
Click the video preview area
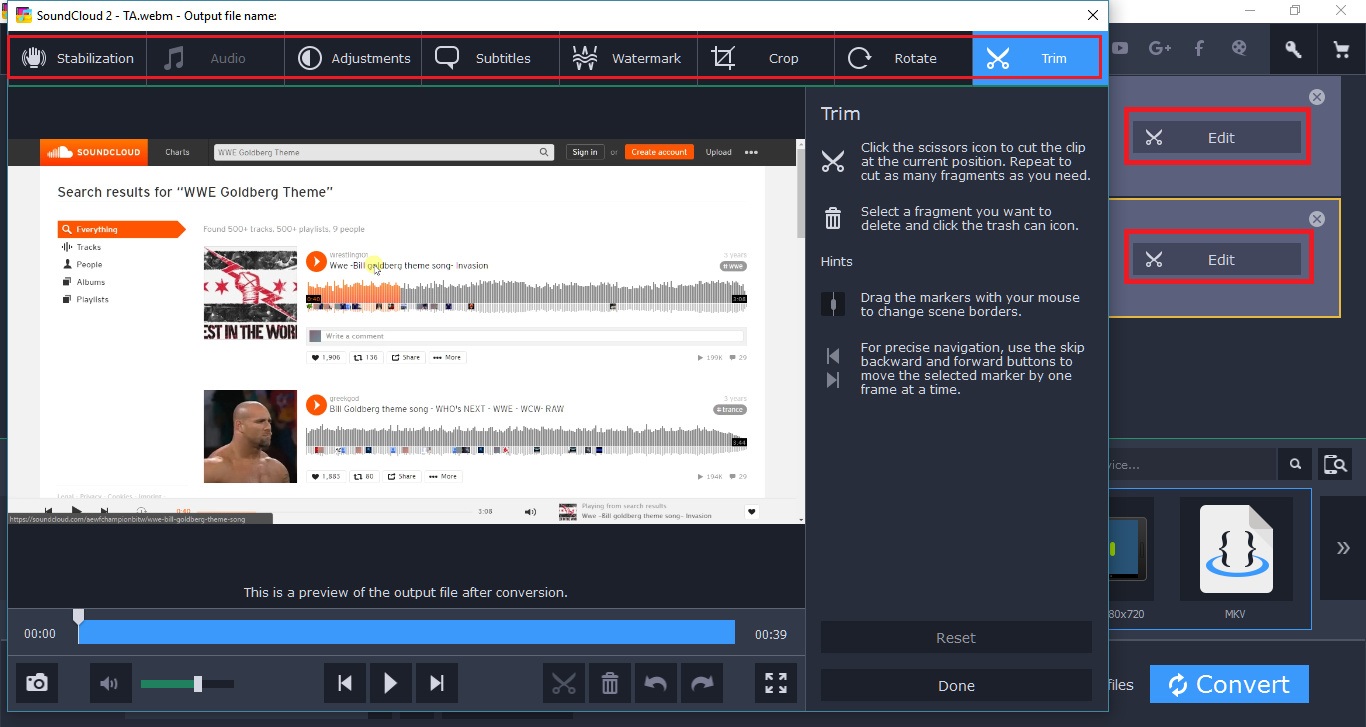(406, 331)
